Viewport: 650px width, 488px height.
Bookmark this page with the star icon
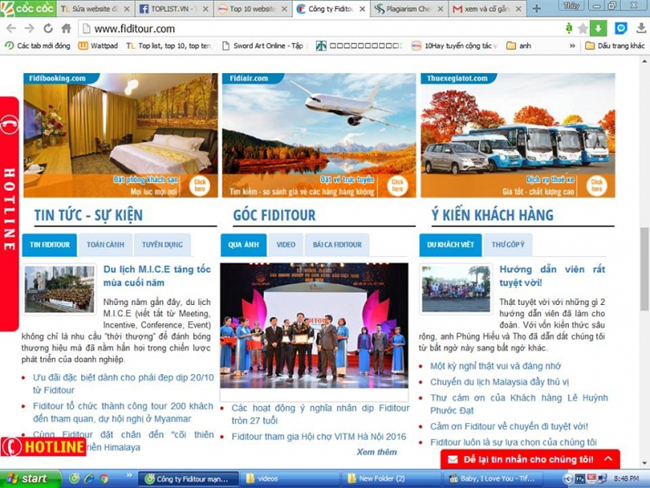[x=583, y=29]
